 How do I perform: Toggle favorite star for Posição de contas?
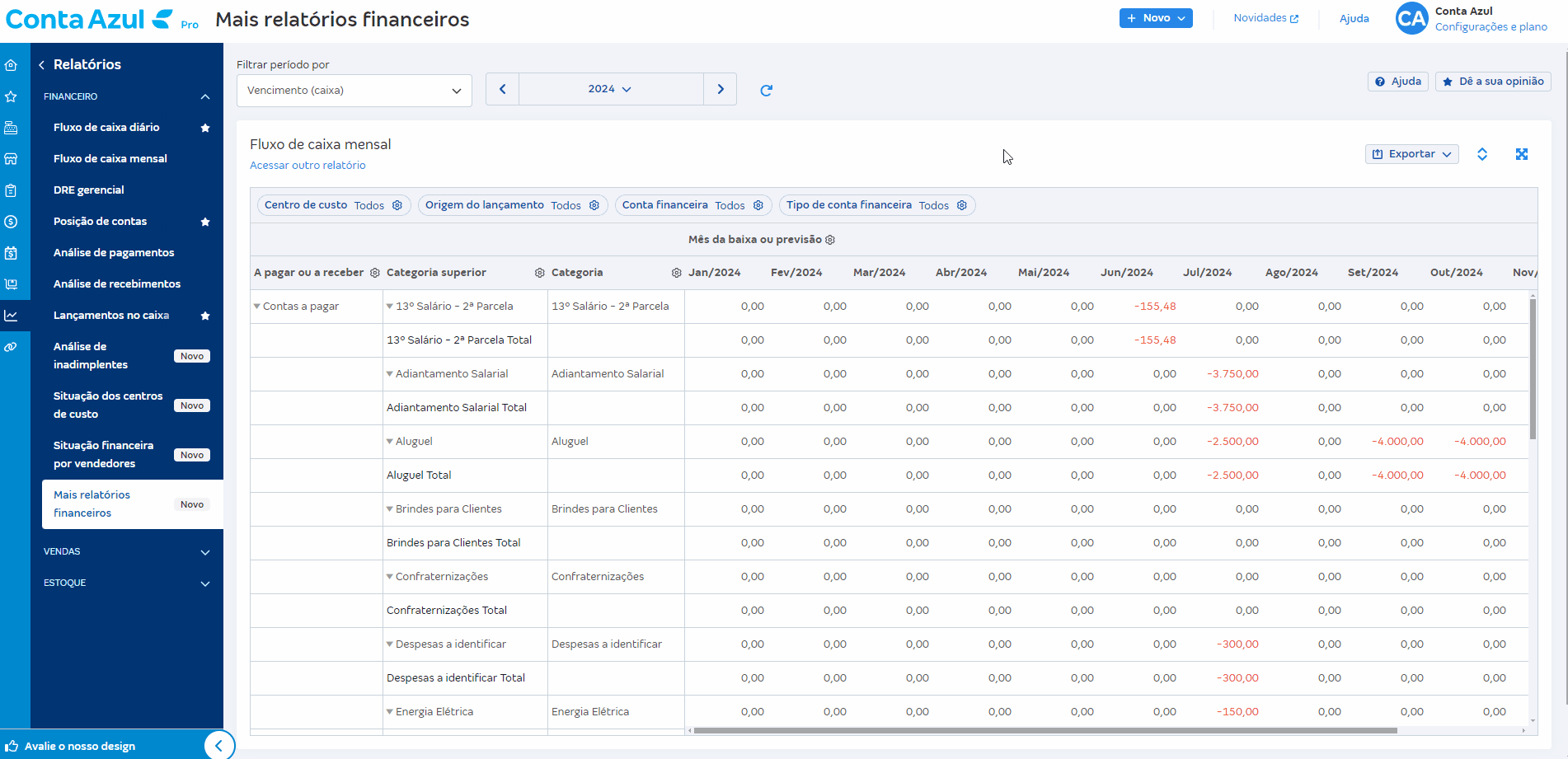point(205,222)
